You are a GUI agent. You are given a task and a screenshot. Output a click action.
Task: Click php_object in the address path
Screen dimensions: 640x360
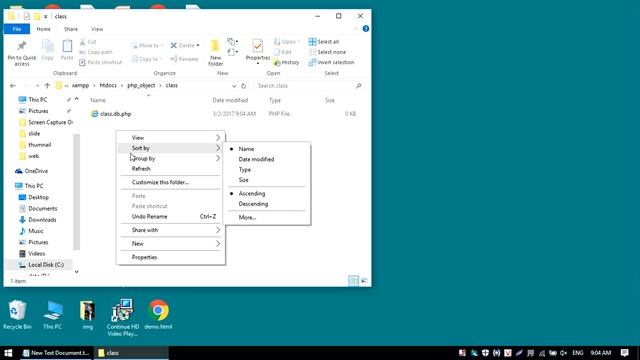pos(141,85)
